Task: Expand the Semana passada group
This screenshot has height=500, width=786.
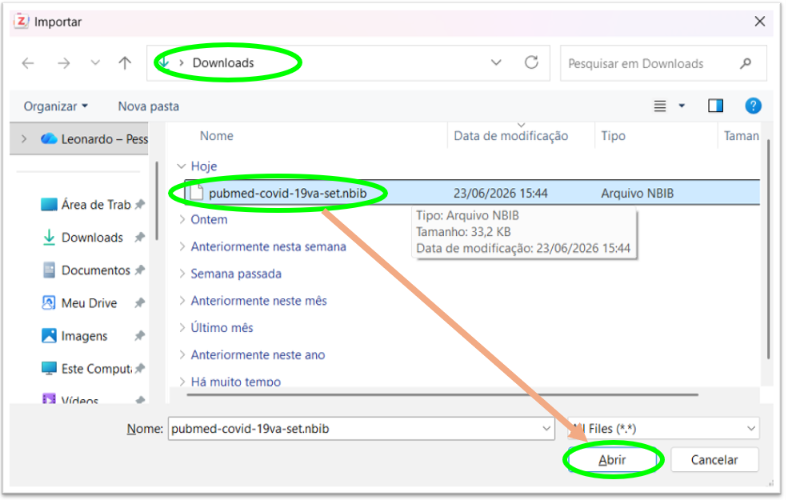Action: pos(181,273)
